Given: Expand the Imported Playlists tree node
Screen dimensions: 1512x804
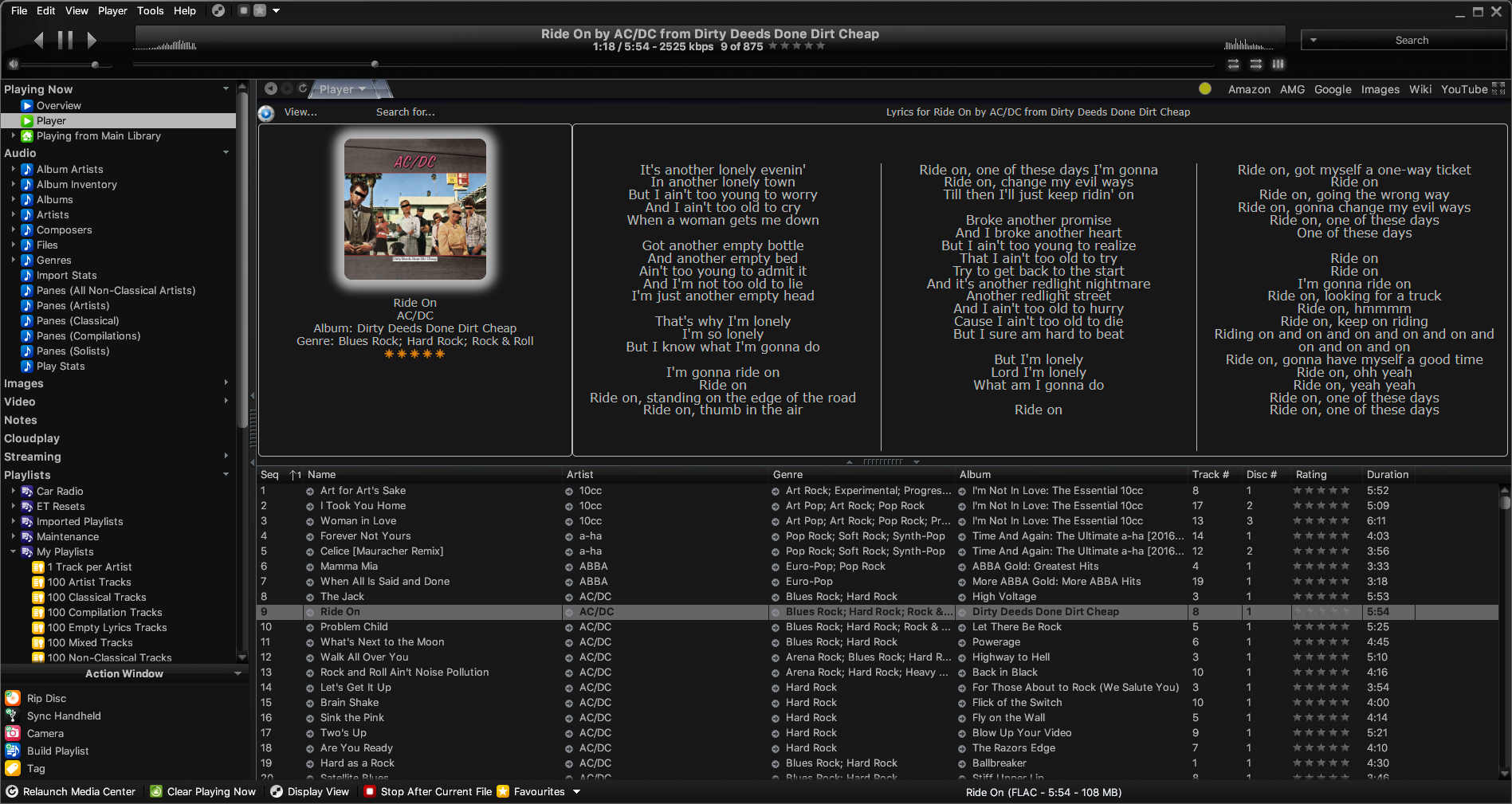Looking at the screenshot, I should (x=14, y=521).
